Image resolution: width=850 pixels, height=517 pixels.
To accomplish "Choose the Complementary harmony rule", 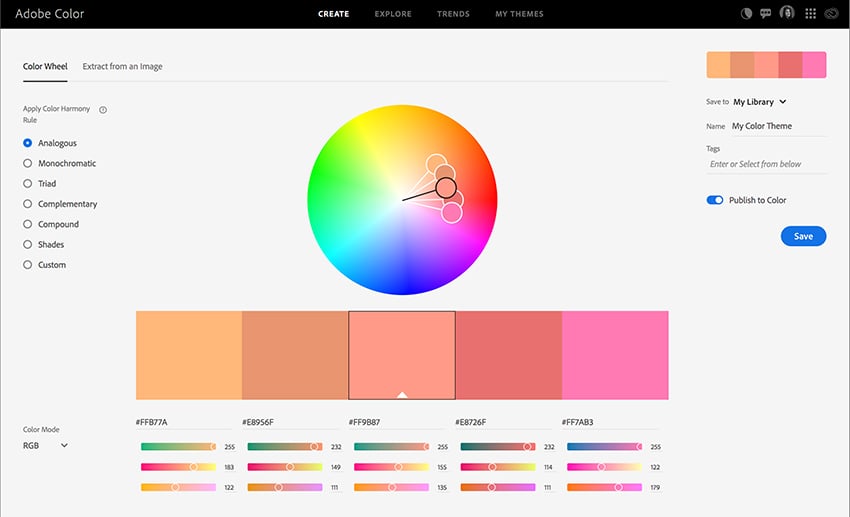I will tap(60, 204).
